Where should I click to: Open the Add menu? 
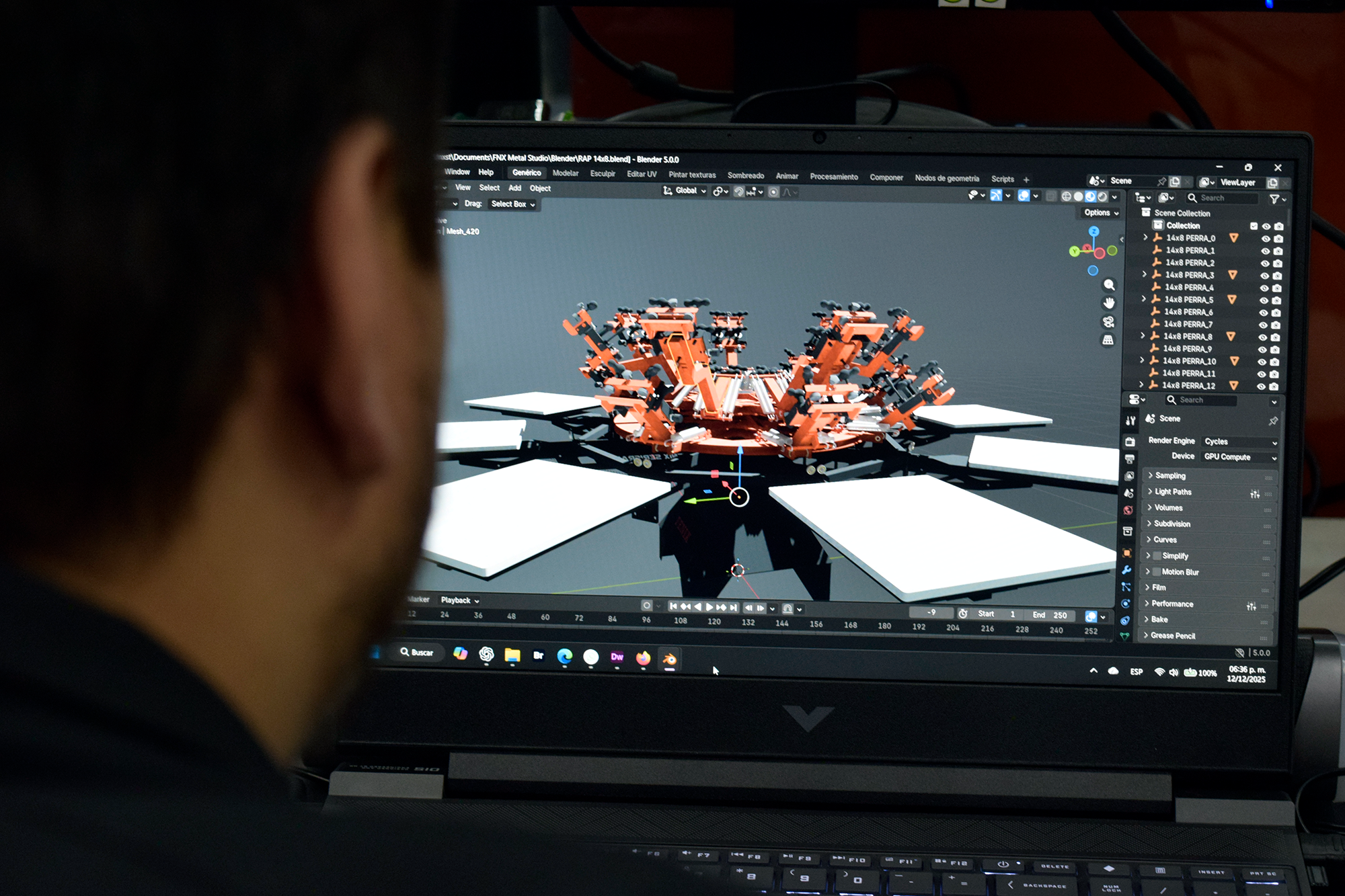pyautogui.click(x=514, y=188)
